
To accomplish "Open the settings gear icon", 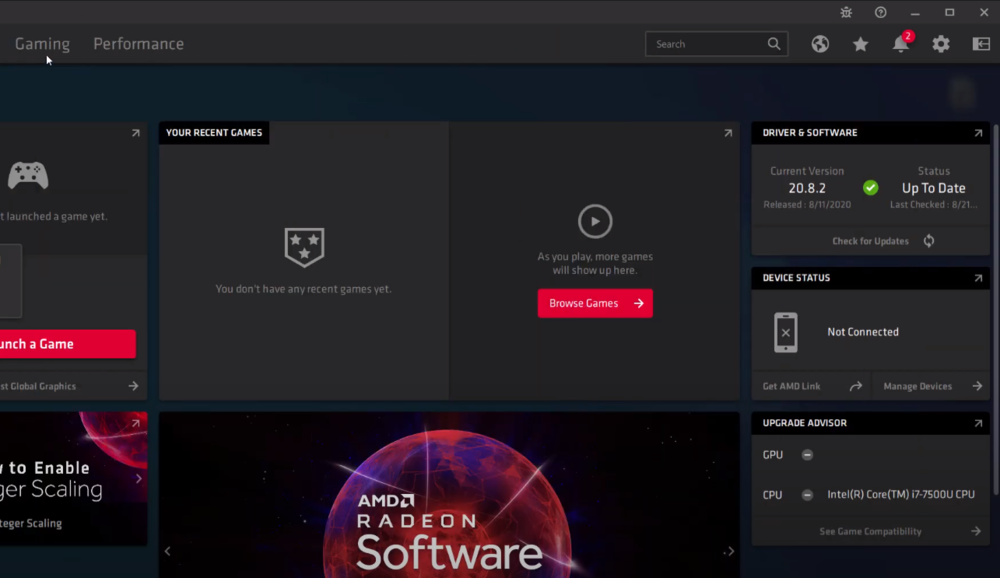I will point(941,44).
